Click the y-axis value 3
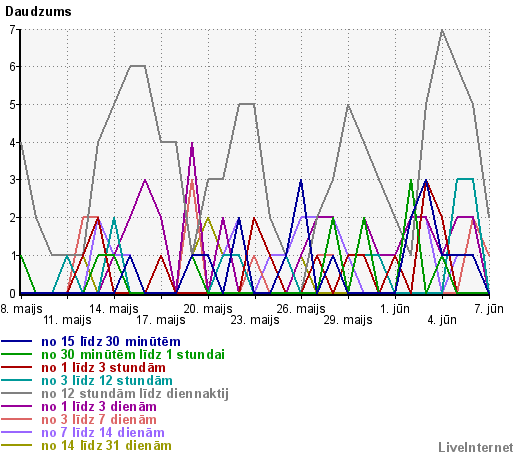 [12, 180]
